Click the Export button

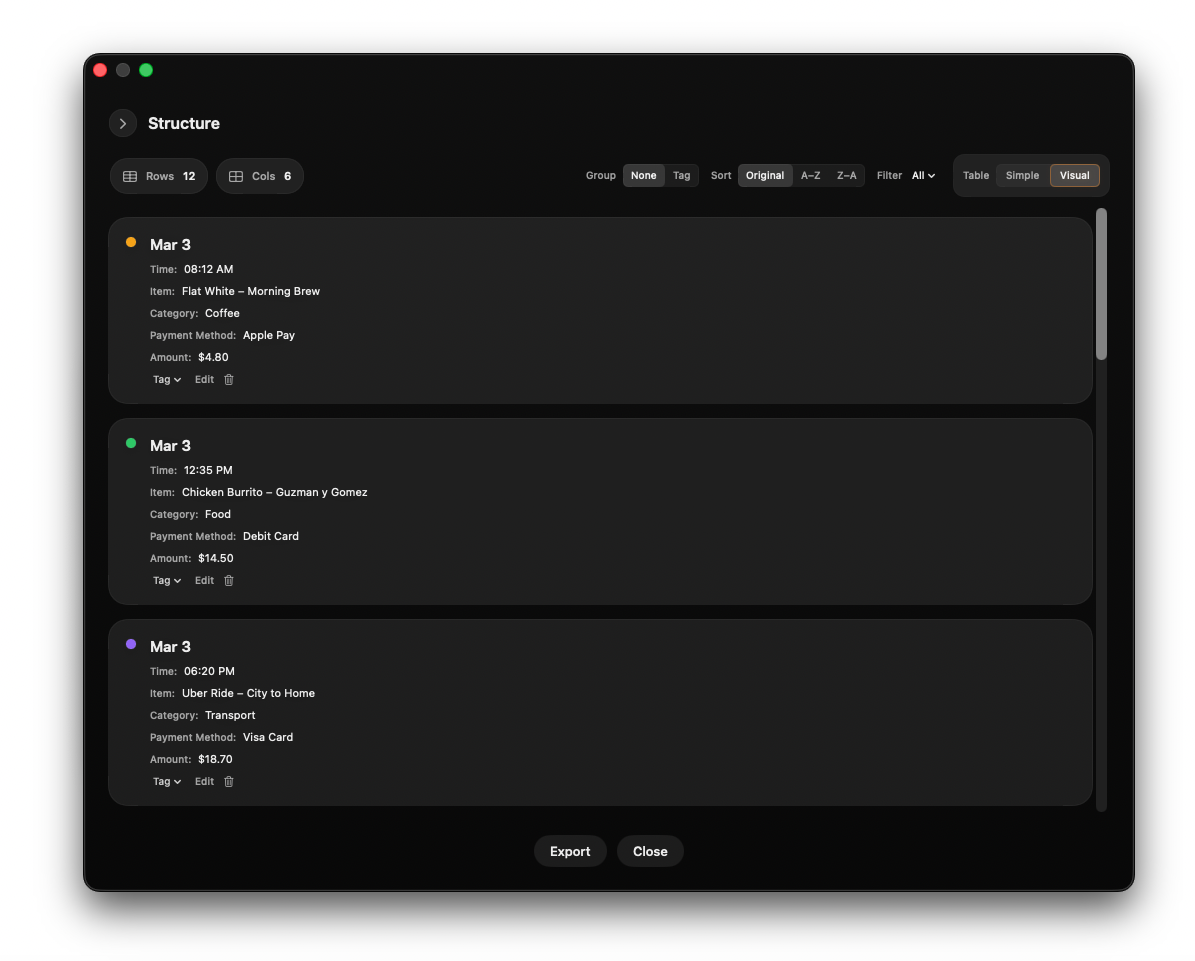point(570,852)
